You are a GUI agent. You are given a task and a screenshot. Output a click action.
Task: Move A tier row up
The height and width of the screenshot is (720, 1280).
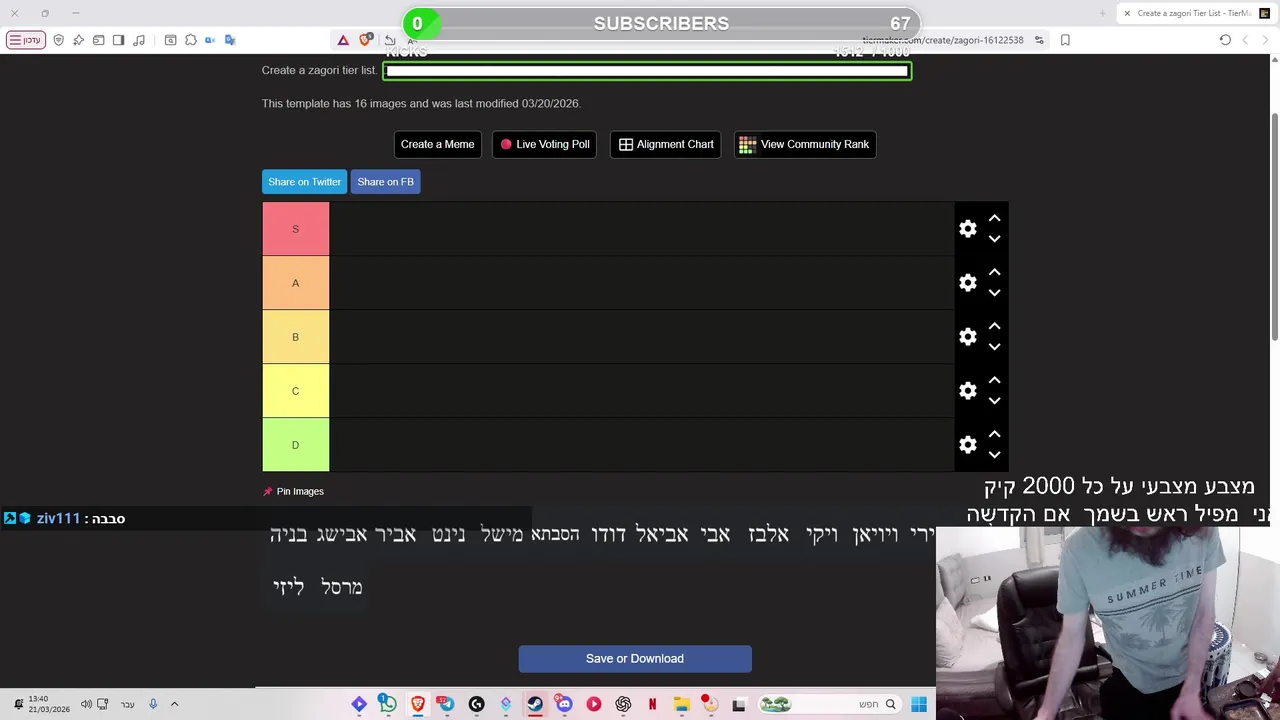pos(994,272)
